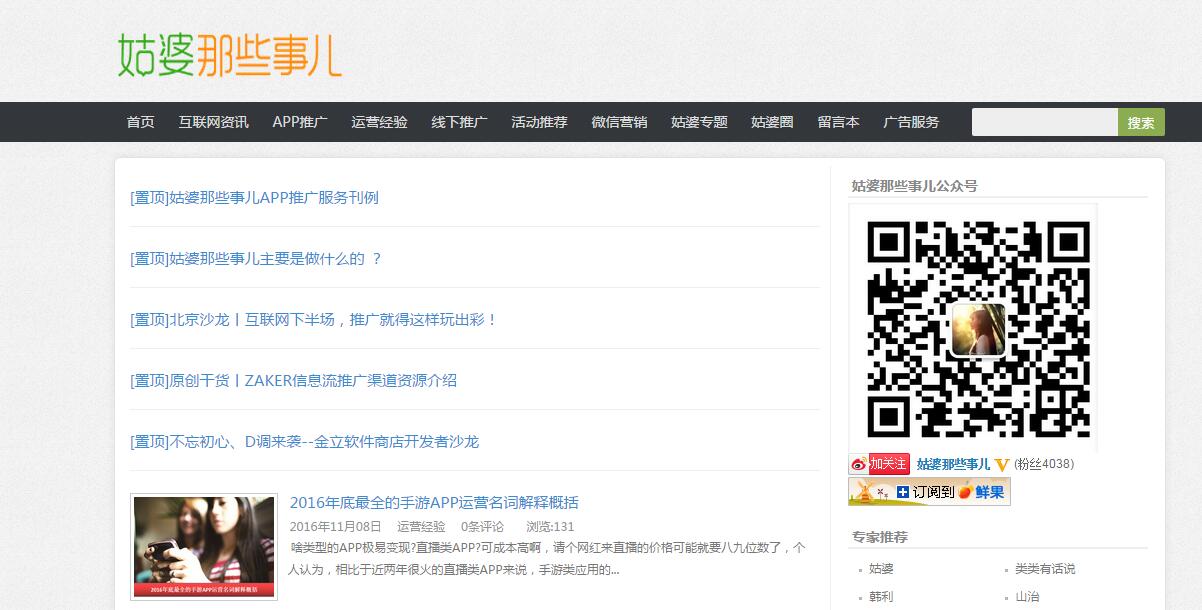
Task: Click the Sina Weibo icon beside 加关注
Action: (x=858, y=464)
